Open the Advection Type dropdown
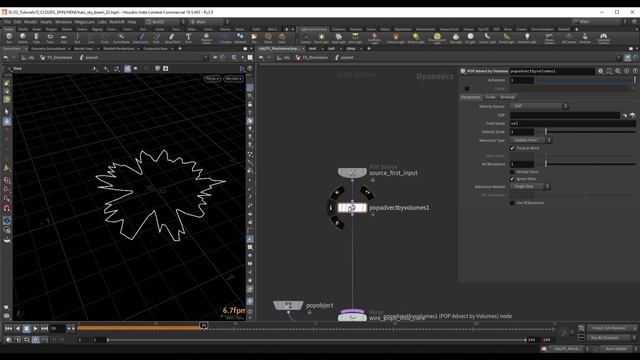 [x=531, y=140]
